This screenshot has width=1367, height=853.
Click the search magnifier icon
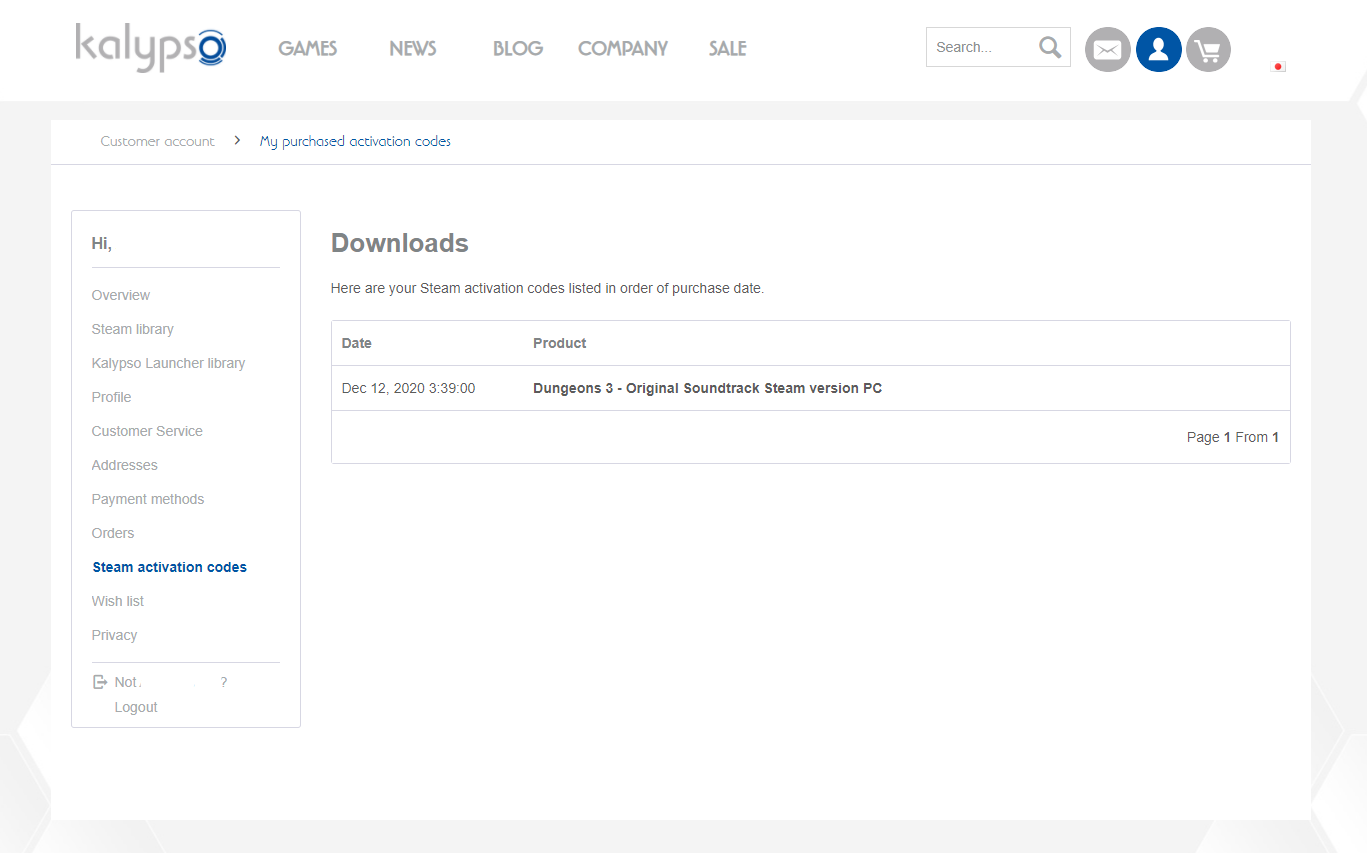click(1049, 47)
